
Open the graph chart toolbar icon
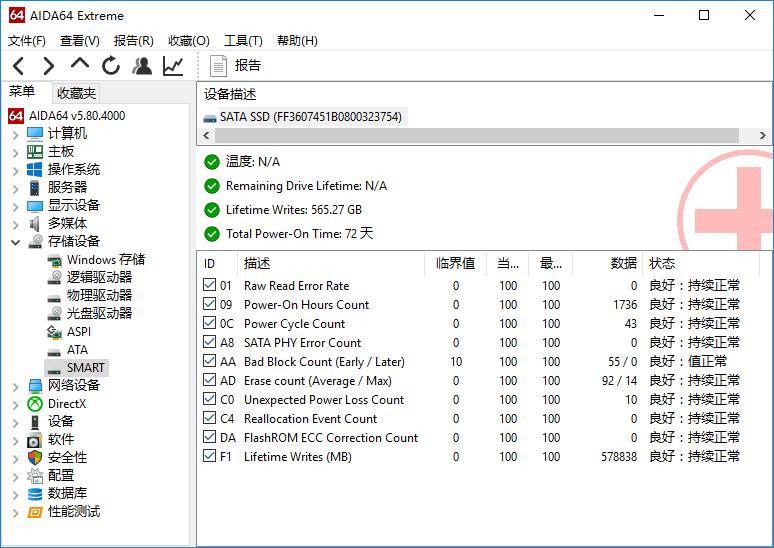pyautogui.click(x=173, y=66)
